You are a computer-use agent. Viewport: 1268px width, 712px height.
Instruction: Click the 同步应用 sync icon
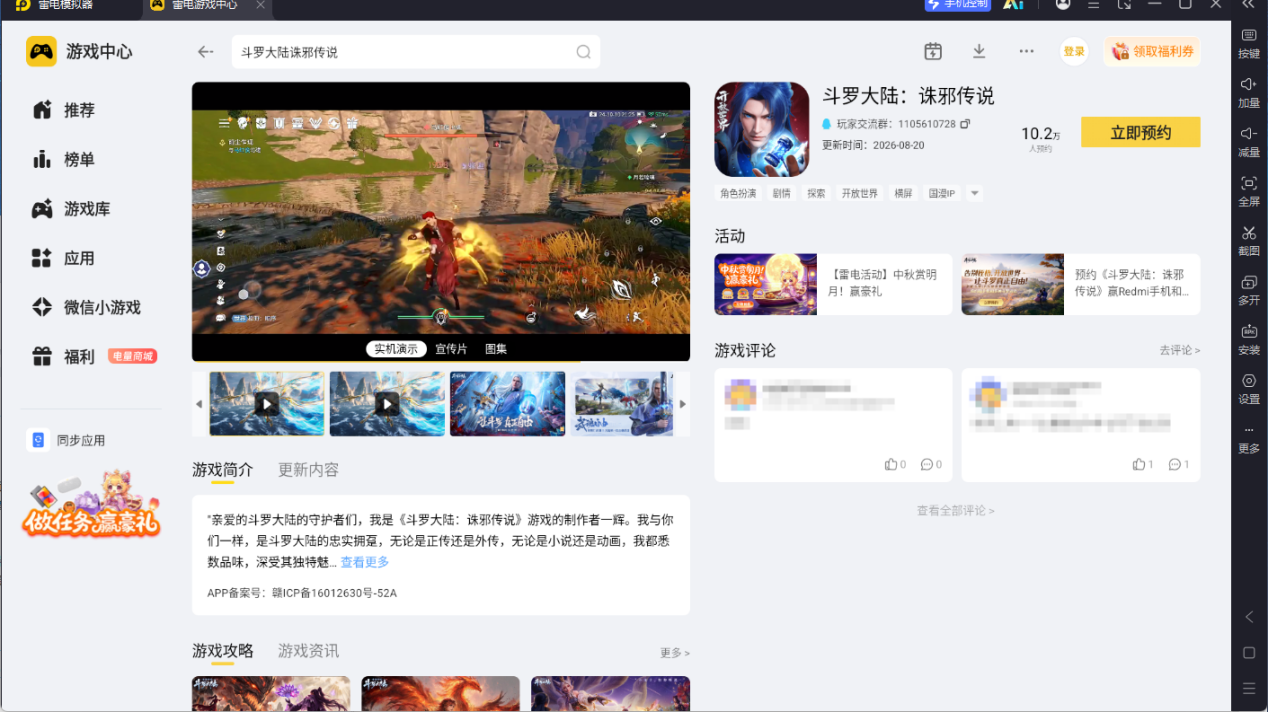tap(39, 440)
